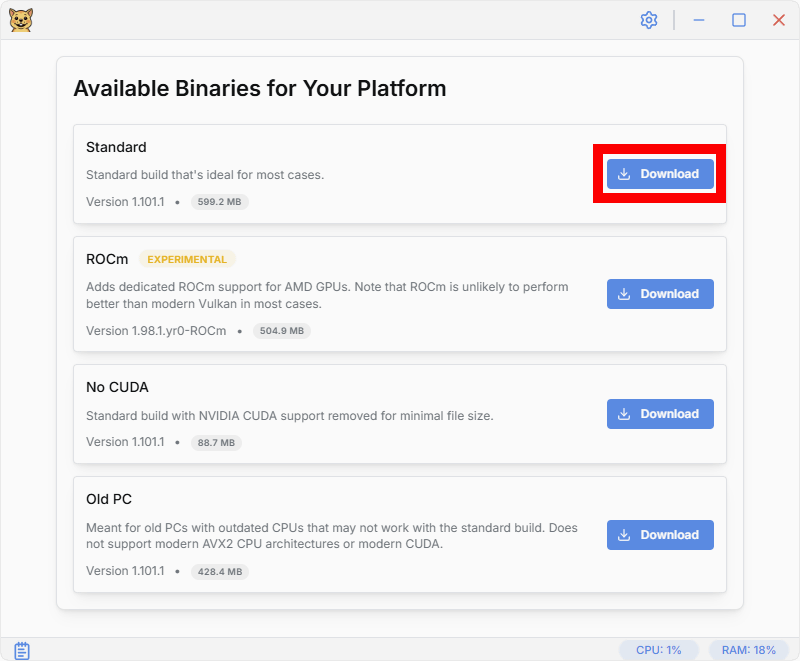This screenshot has height=661, width=800.
Task: Select the Old PC card title
Action: tap(109, 499)
